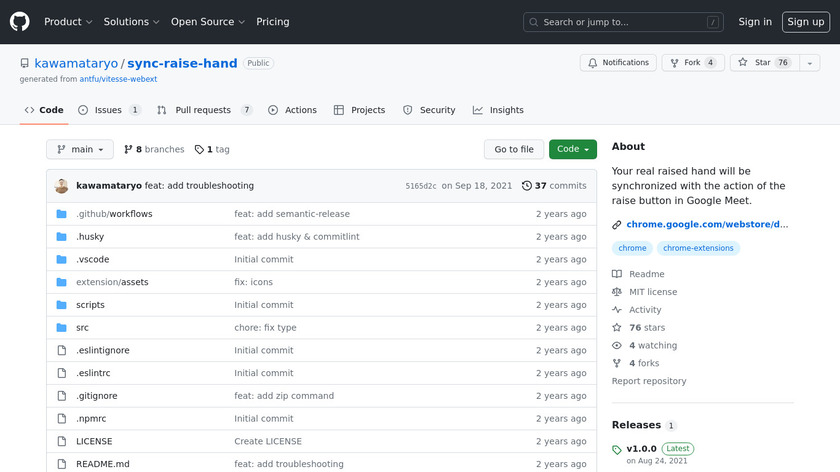Click the Sign in link
This screenshot has height=472, width=840.
pos(755,22)
